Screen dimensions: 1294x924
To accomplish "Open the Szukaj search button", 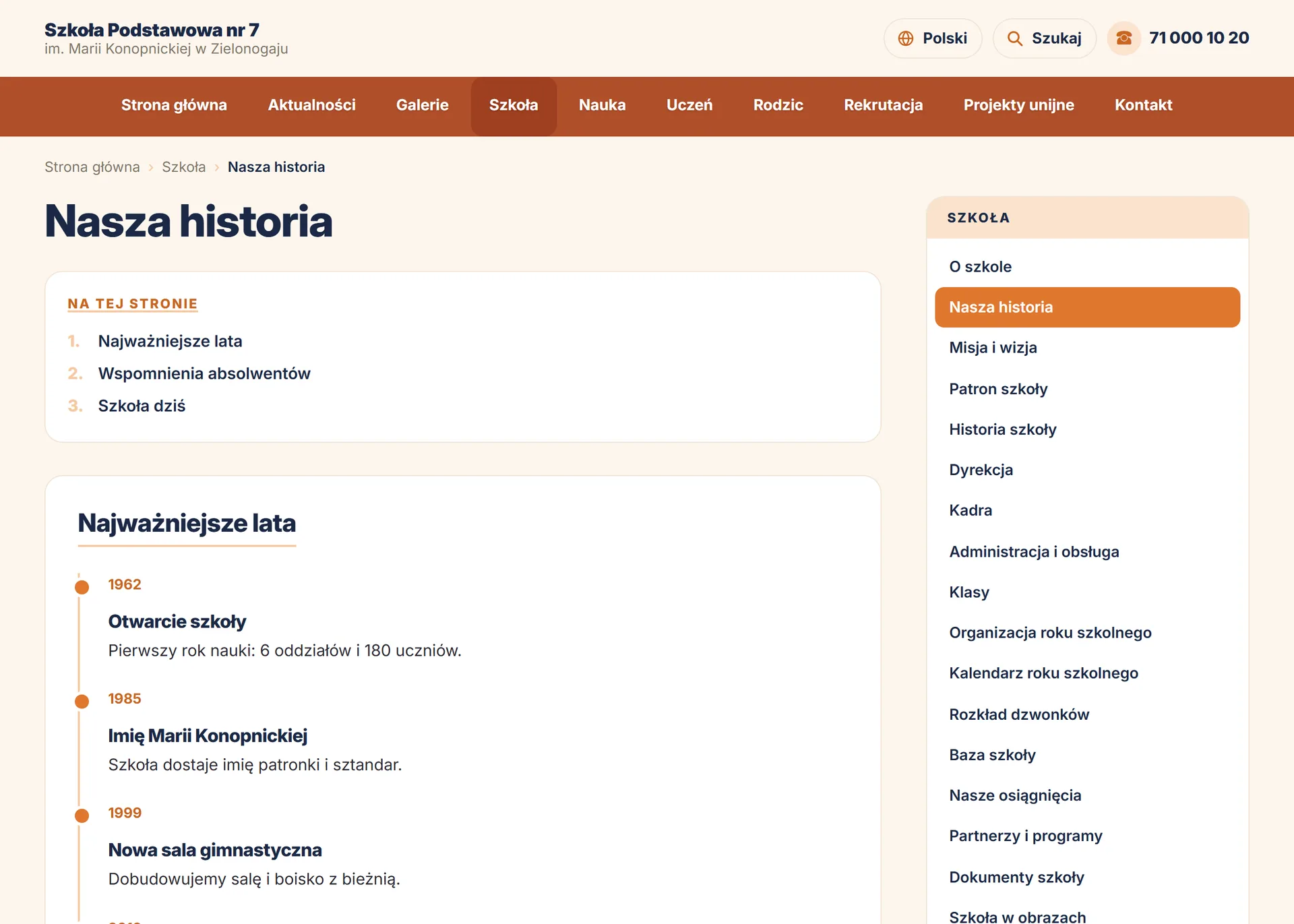I will pos(1044,38).
